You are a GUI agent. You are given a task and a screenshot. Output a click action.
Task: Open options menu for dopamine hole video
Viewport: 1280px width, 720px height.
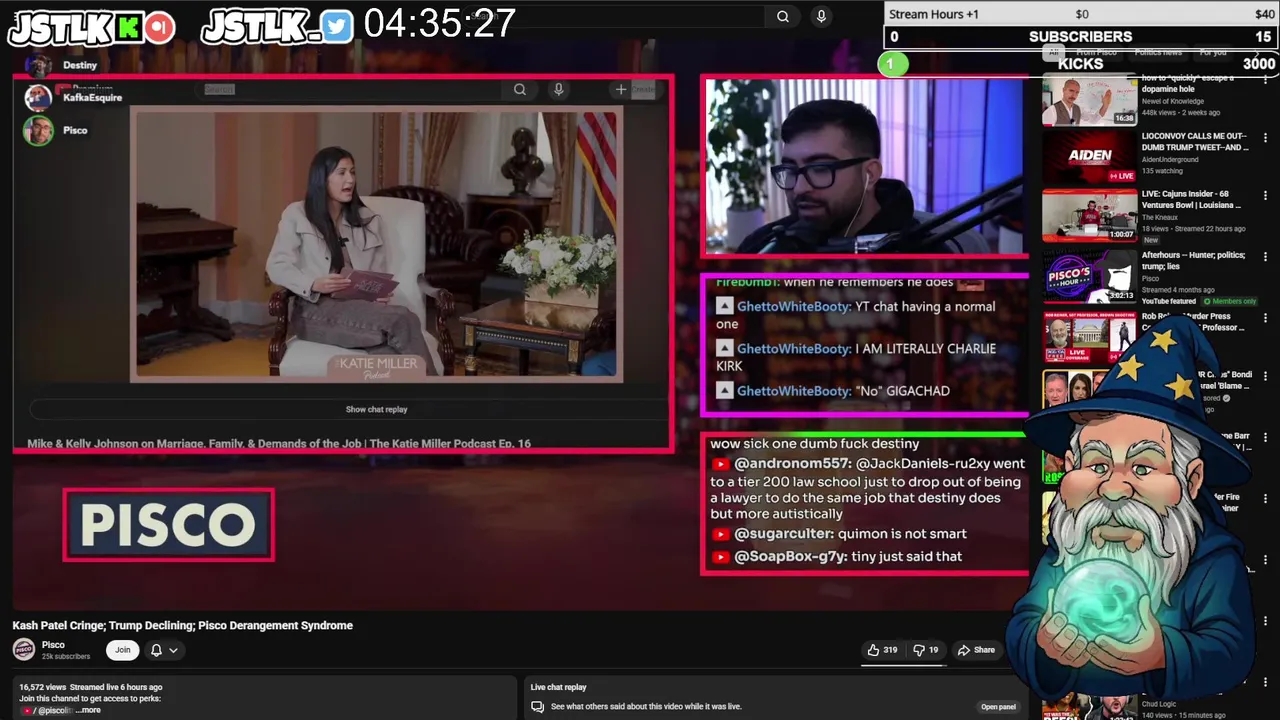(x=1265, y=82)
